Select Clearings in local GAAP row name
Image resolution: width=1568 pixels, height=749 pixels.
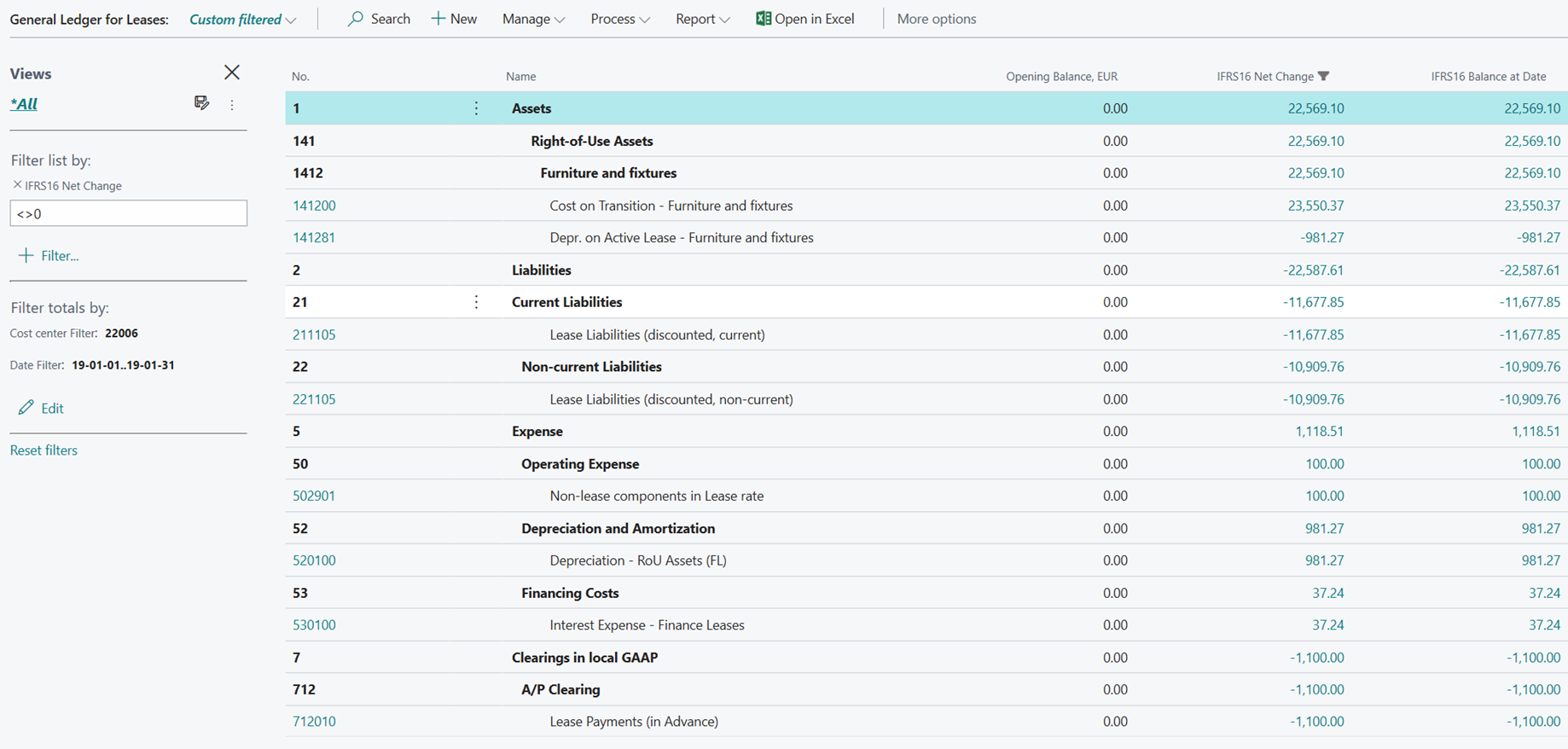coord(584,658)
